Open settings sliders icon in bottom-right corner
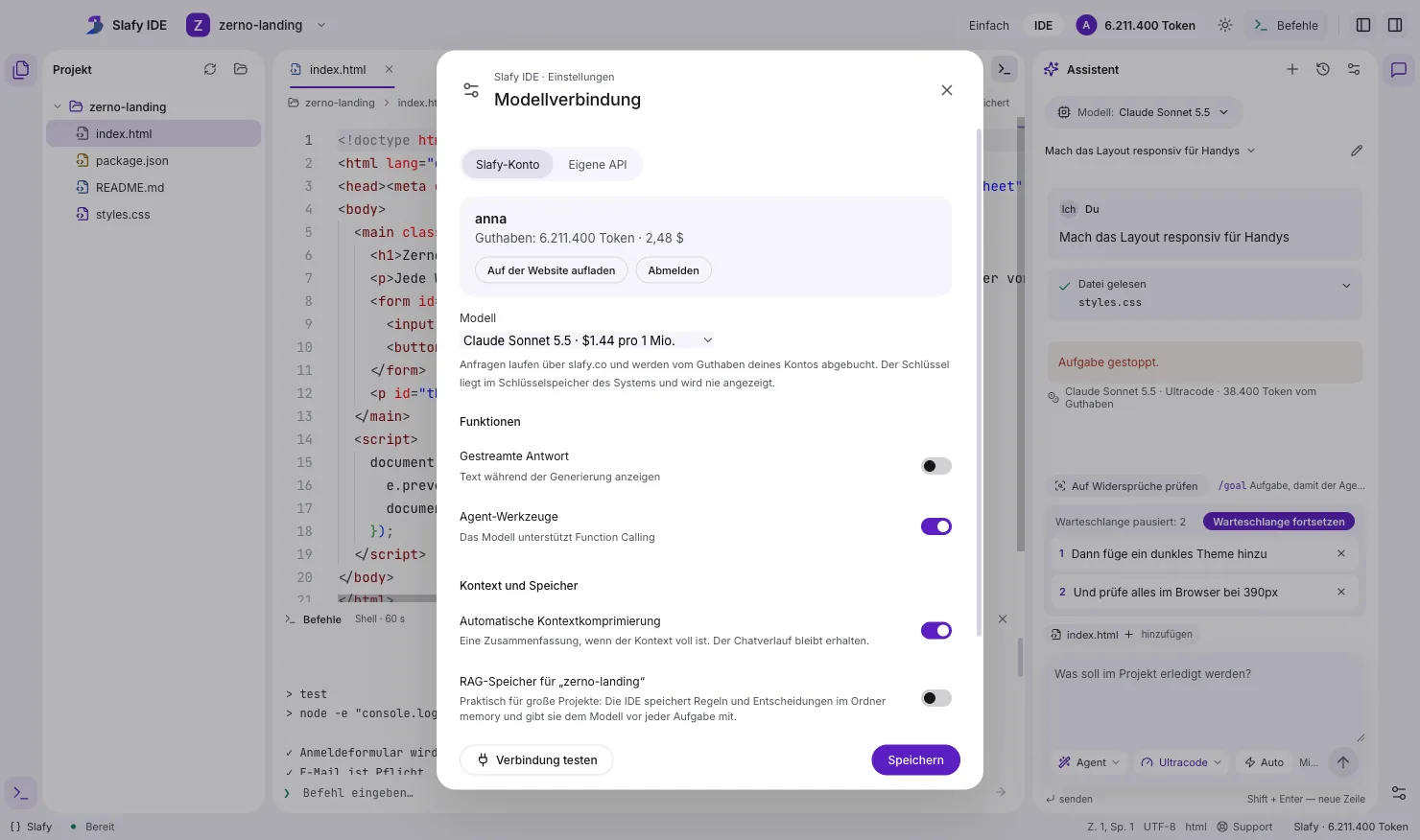The width and height of the screenshot is (1420, 840). [x=1399, y=793]
